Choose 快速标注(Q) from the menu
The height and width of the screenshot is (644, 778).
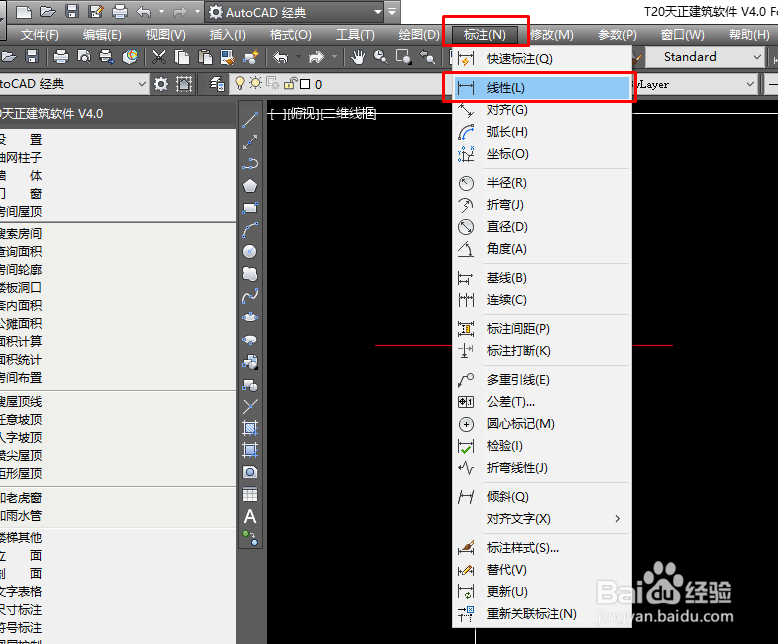(542, 59)
